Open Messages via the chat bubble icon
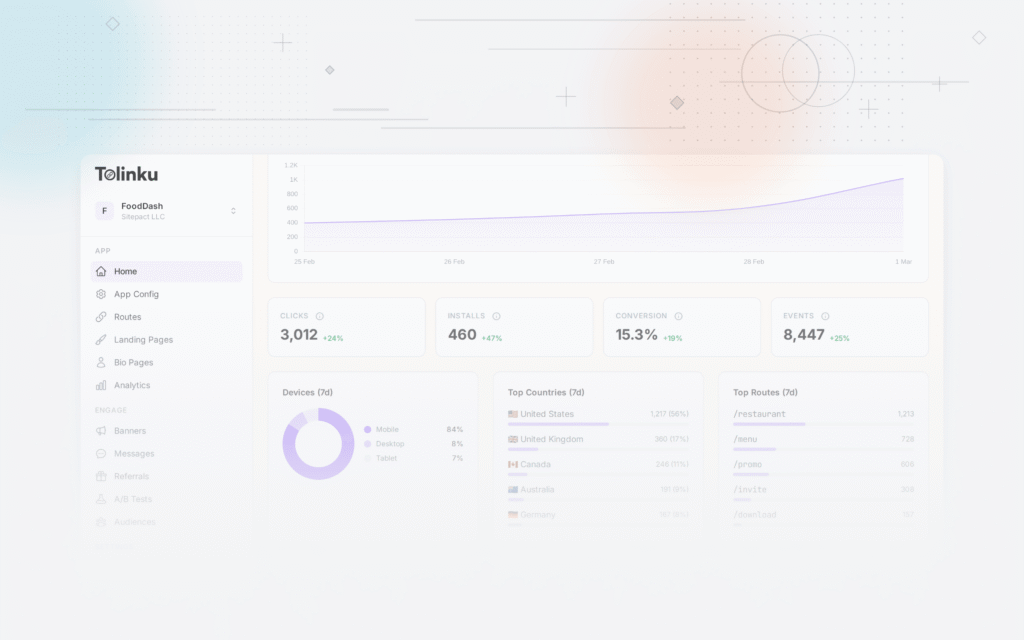The height and width of the screenshot is (640, 1024). coord(100,453)
